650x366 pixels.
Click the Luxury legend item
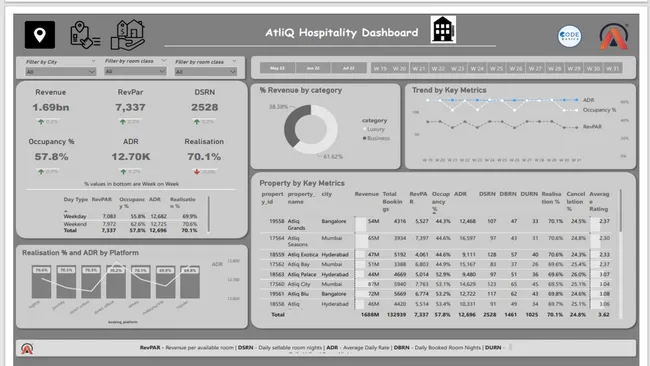click(374, 129)
